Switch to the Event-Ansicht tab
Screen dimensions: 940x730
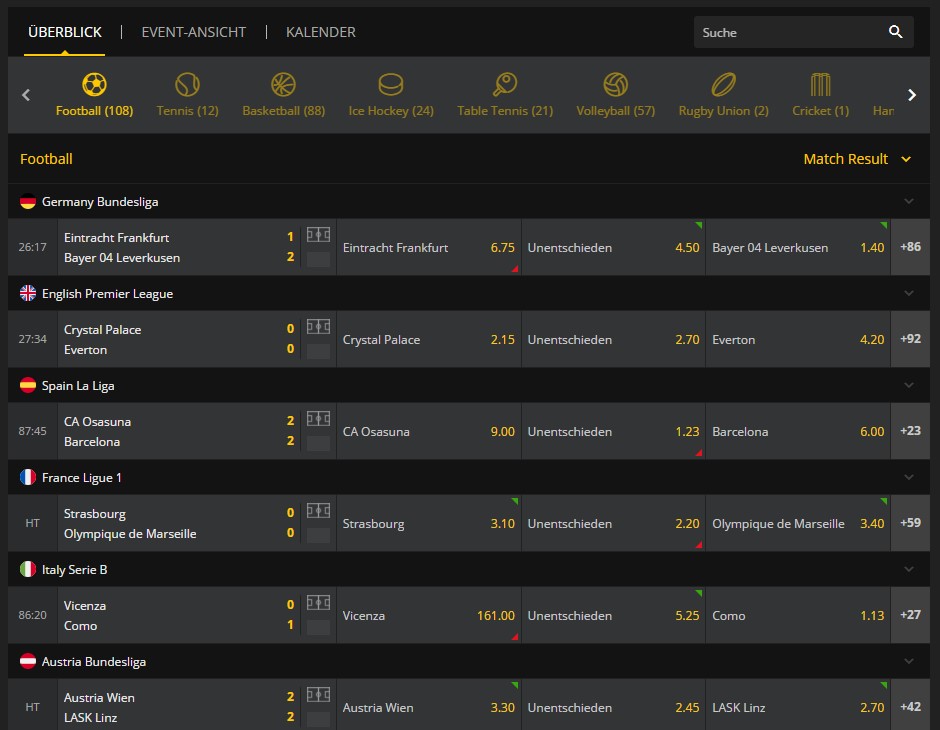[194, 32]
